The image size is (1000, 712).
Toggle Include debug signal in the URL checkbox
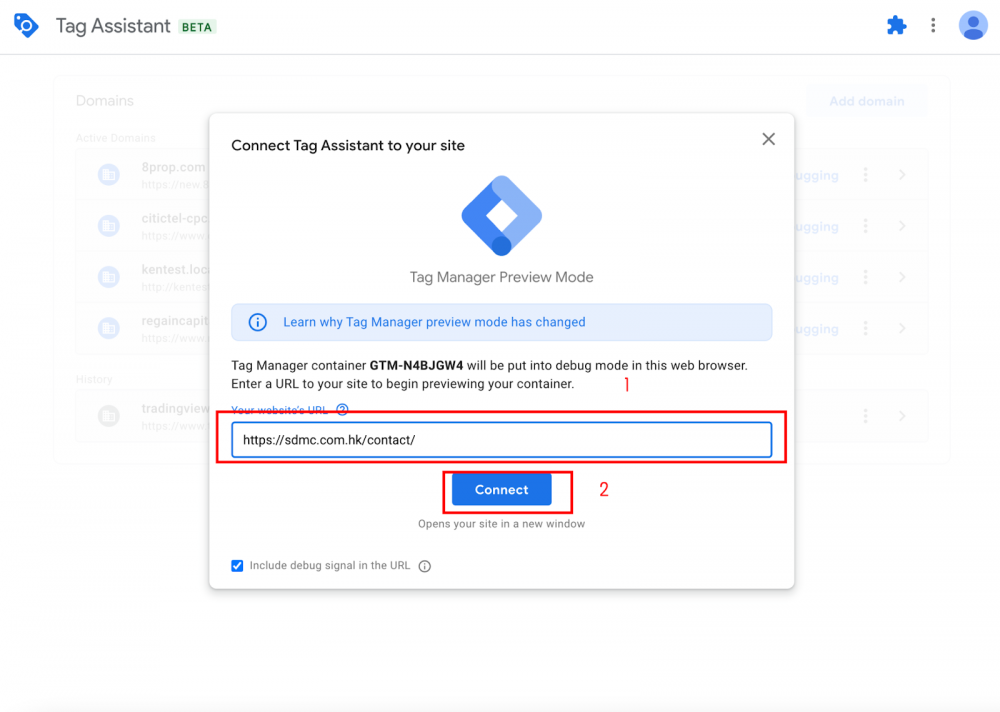(x=237, y=566)
